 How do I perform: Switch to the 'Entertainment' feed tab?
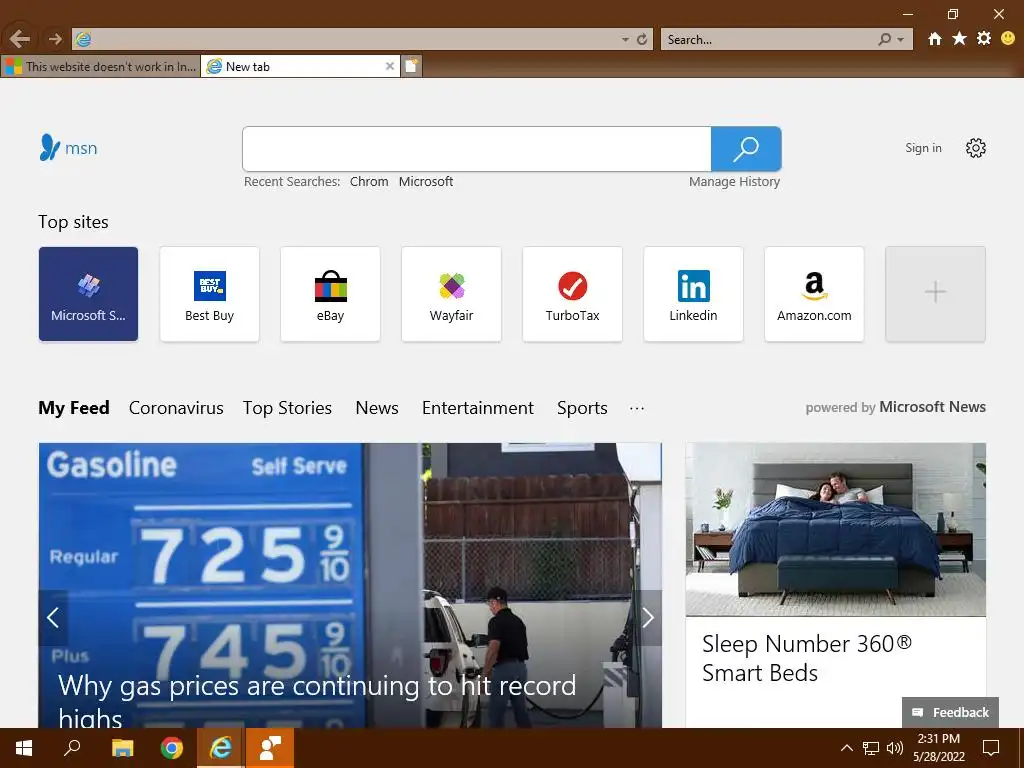tap(477, 408)
